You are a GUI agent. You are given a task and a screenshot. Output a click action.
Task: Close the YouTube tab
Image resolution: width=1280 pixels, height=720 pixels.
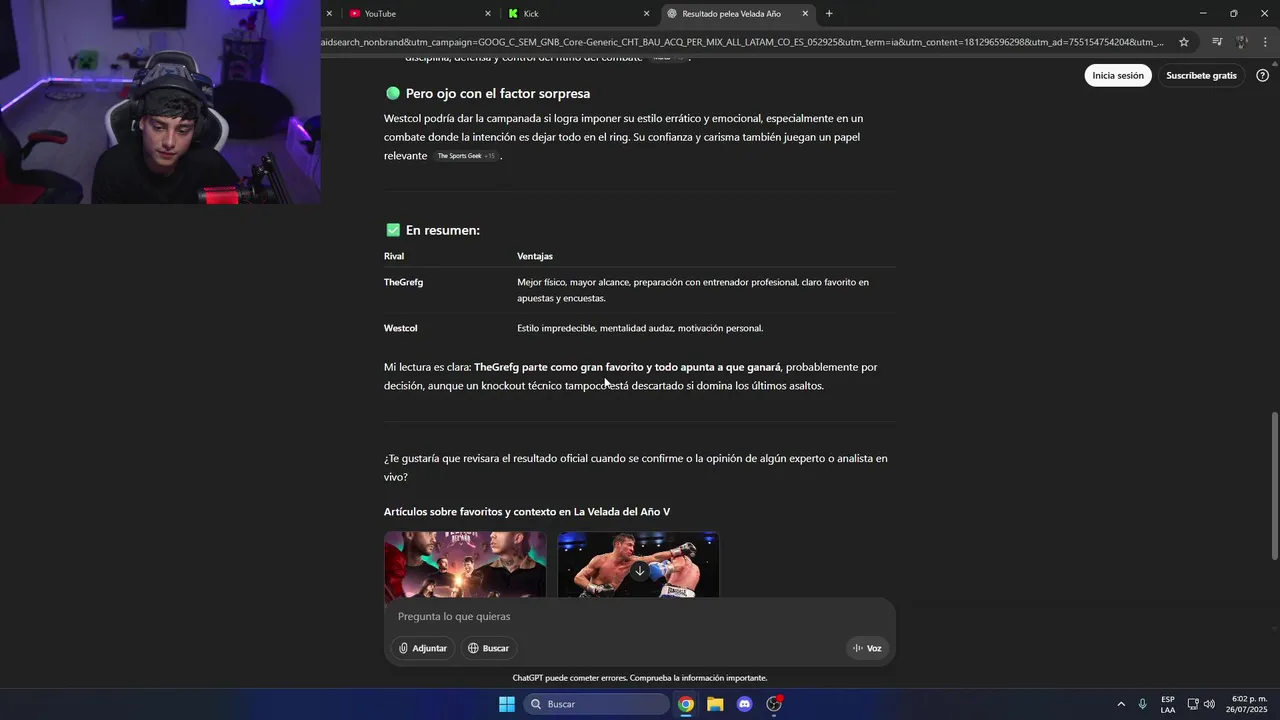coord(488,14)
